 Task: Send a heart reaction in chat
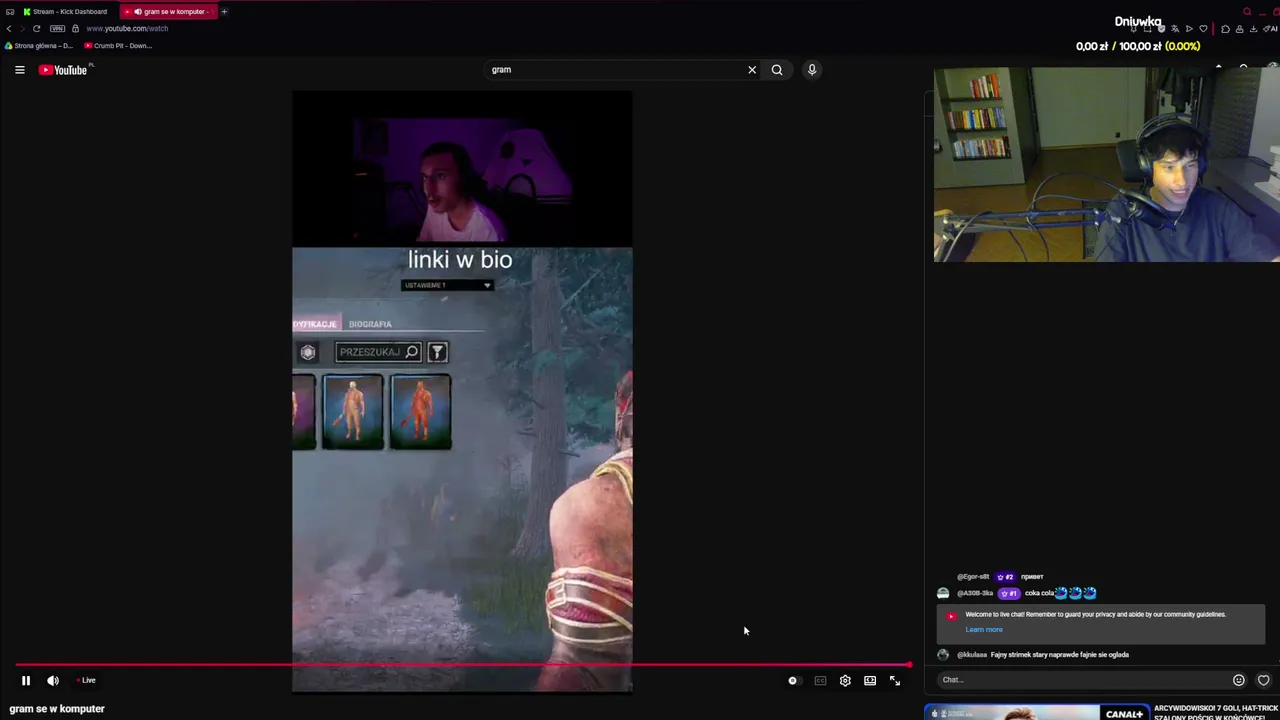[x=1263, y=680]
